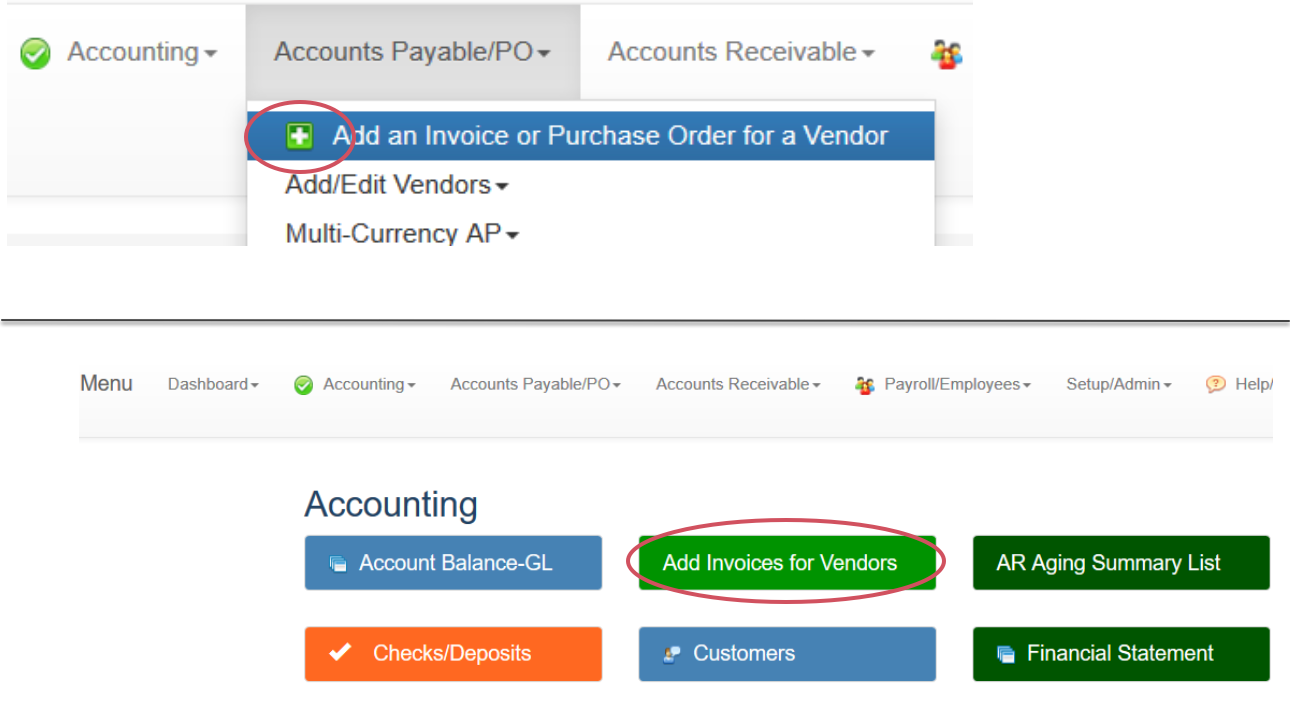Screen dimensions: 1290x728
Task: Click the person icon on Customers button
Action: 671,654
